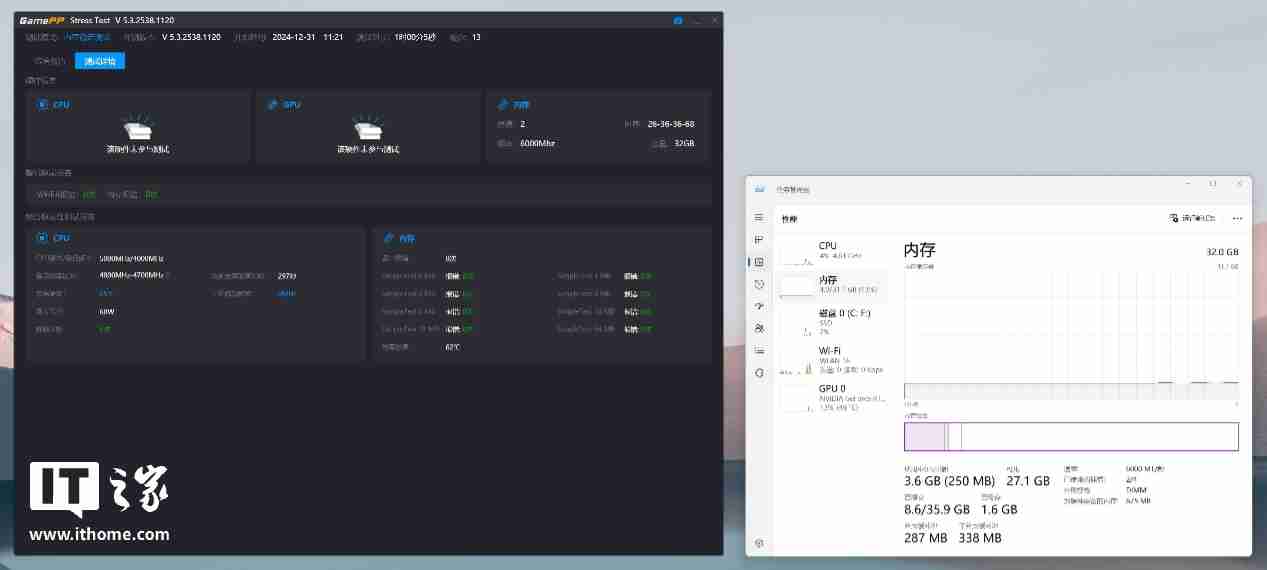Open Processes page in Task Manager sidebar

point(759,240)
